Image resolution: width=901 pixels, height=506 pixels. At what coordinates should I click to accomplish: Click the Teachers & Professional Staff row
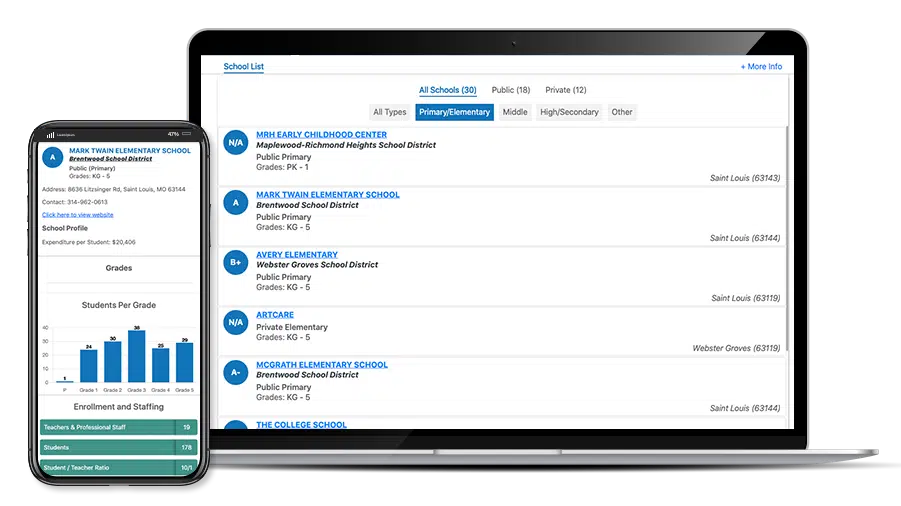tap(118, 427)
